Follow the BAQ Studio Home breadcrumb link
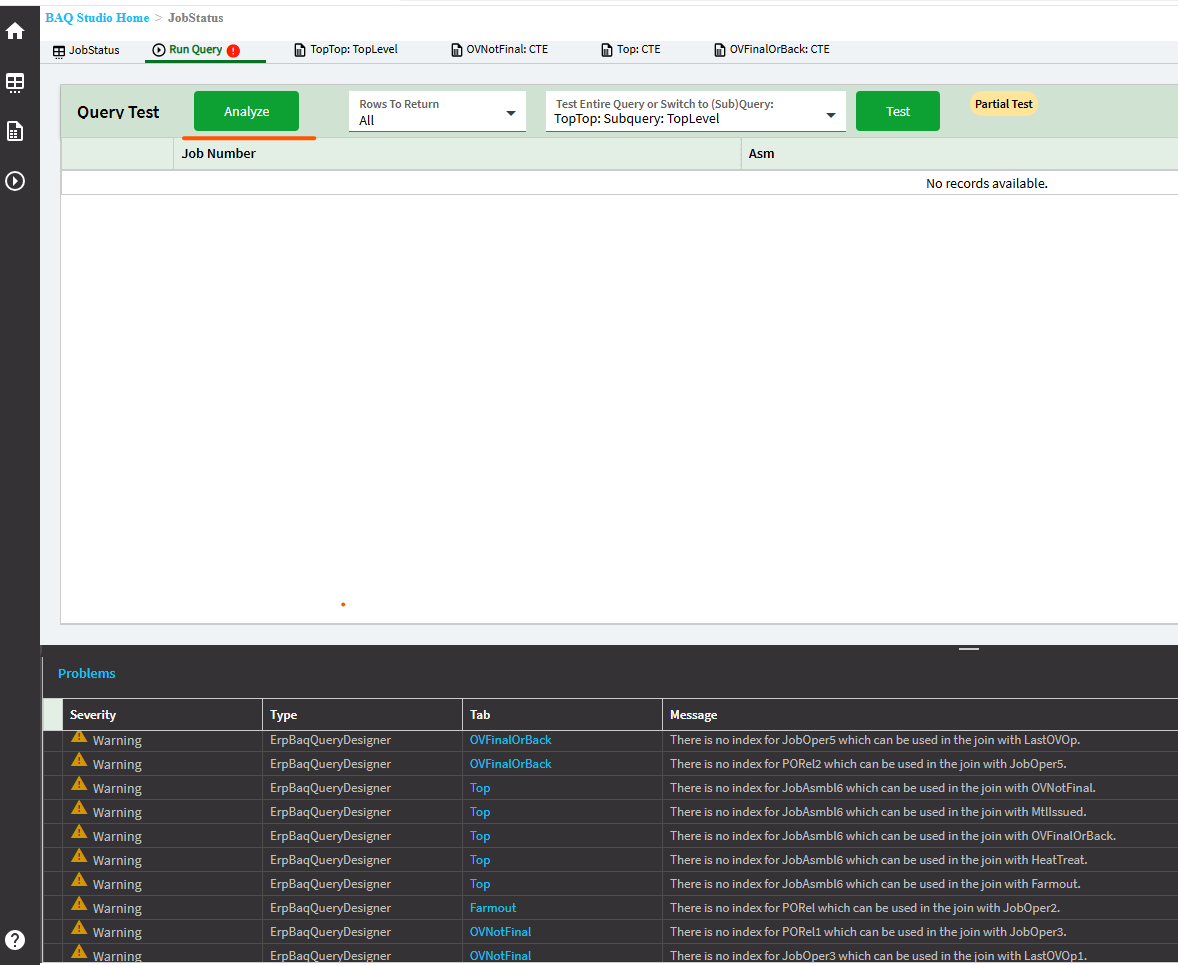 pos(97,18)
